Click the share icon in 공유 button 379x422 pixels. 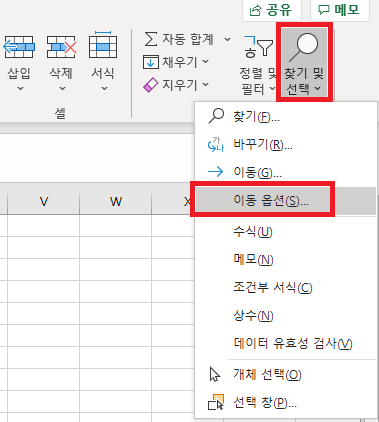click(255, 11)
